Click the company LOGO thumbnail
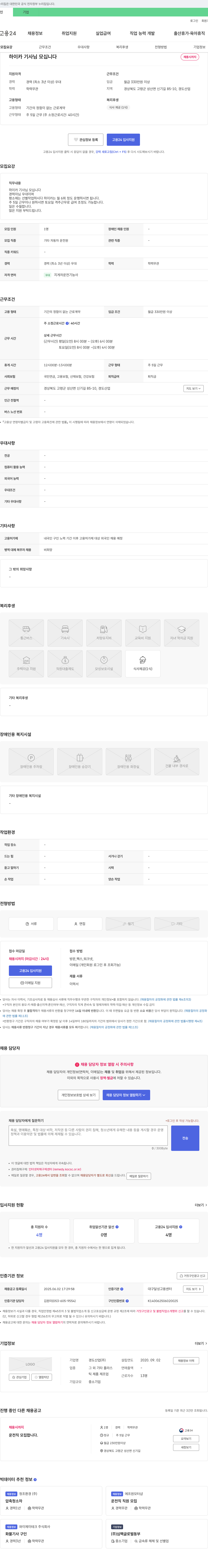The image size is (208, 1568). pos(30,1364)
